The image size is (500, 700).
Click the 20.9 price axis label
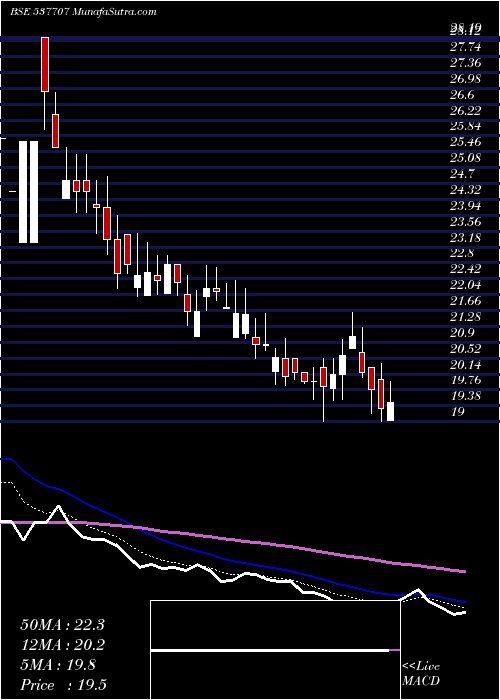click(x=462, y=333)
